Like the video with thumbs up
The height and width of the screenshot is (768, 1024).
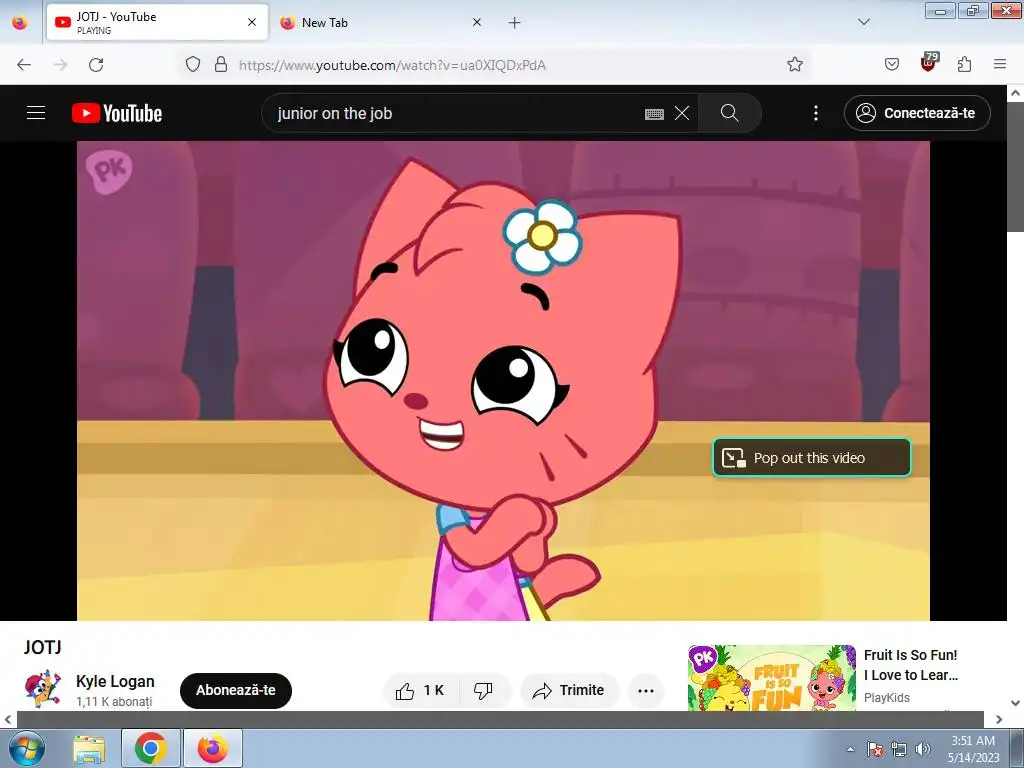420,690
